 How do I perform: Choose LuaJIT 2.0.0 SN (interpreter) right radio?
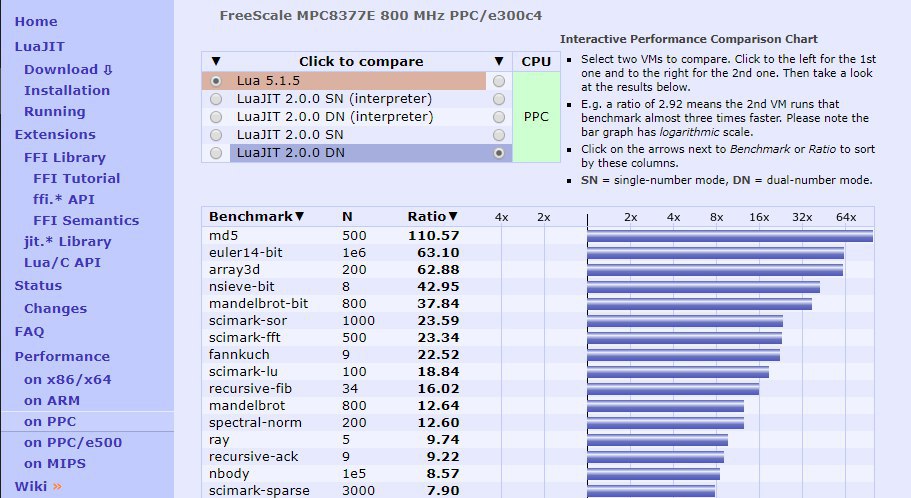pos(498,99)
